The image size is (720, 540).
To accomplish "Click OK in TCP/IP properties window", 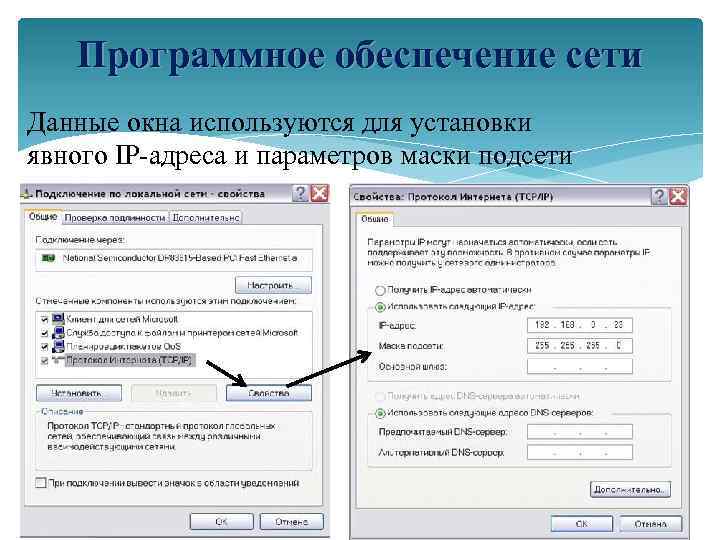I will click(x=582, y=524).
